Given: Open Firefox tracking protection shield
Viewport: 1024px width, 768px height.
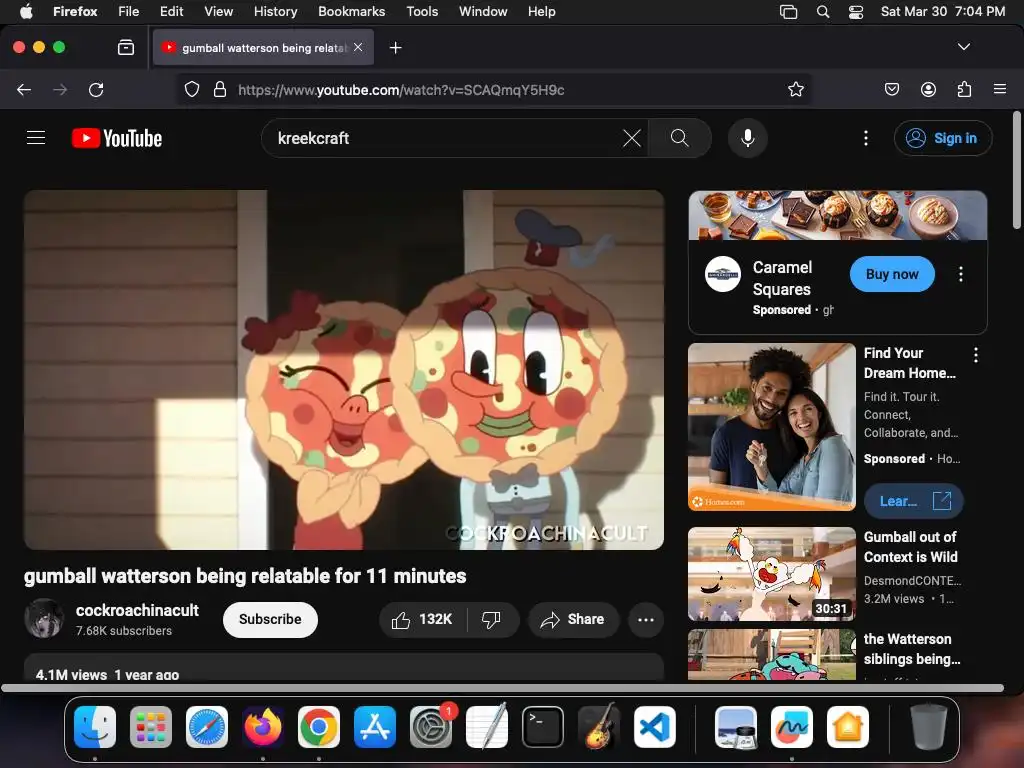Looking at the screenshot, I should tap(191, 89).
